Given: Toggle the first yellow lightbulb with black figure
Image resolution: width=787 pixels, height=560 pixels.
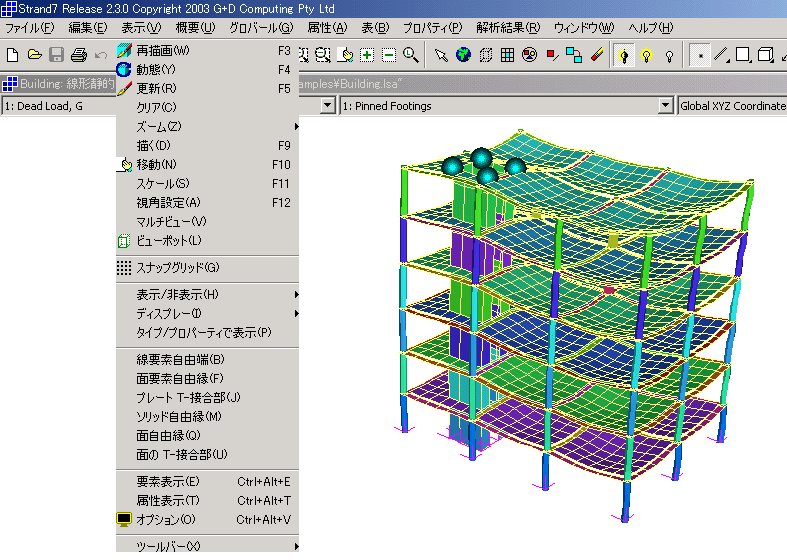Looking at the screenshot, I should coord(624,55).
